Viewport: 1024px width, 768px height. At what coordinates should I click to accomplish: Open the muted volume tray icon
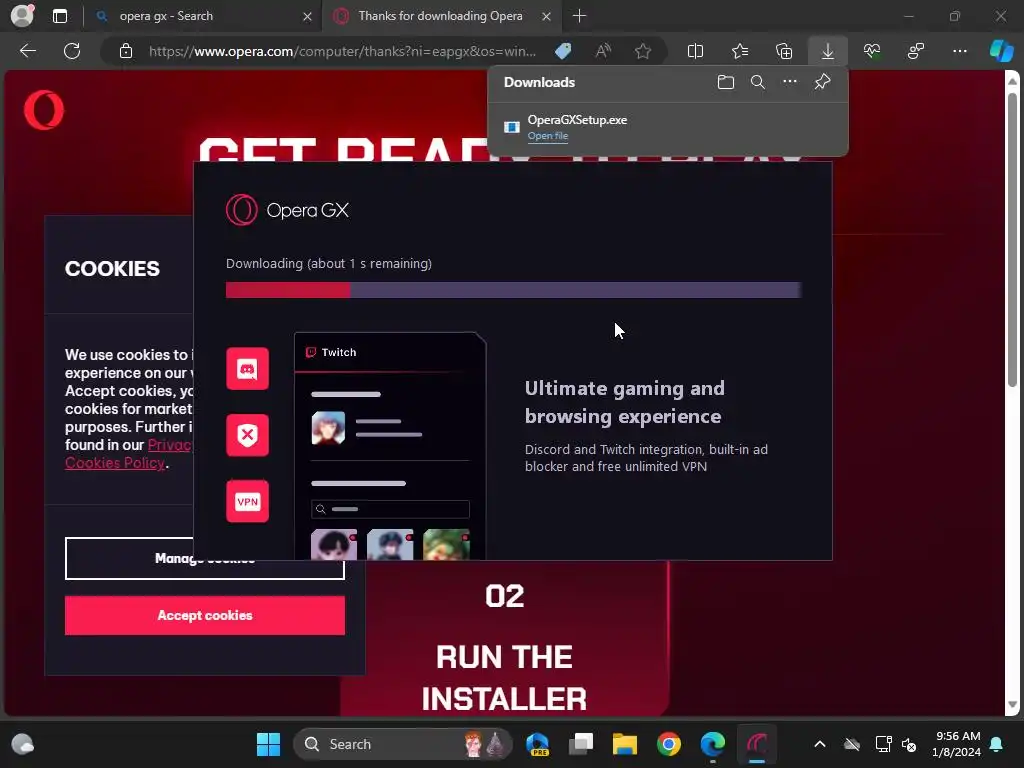click(909, 744)
